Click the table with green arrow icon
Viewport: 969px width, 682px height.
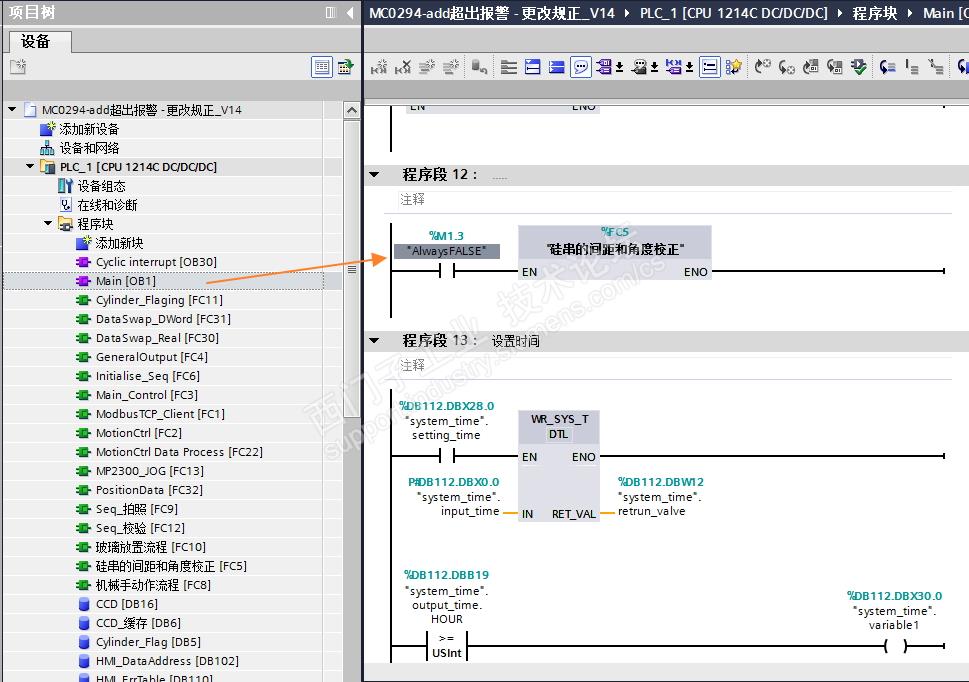pos(345,67)
